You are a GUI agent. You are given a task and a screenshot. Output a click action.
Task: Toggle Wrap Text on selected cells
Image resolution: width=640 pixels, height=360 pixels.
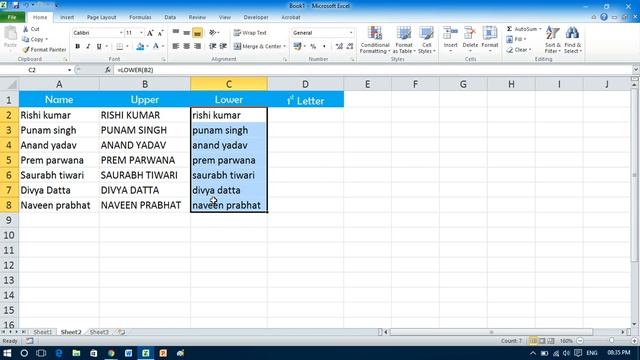250,33
